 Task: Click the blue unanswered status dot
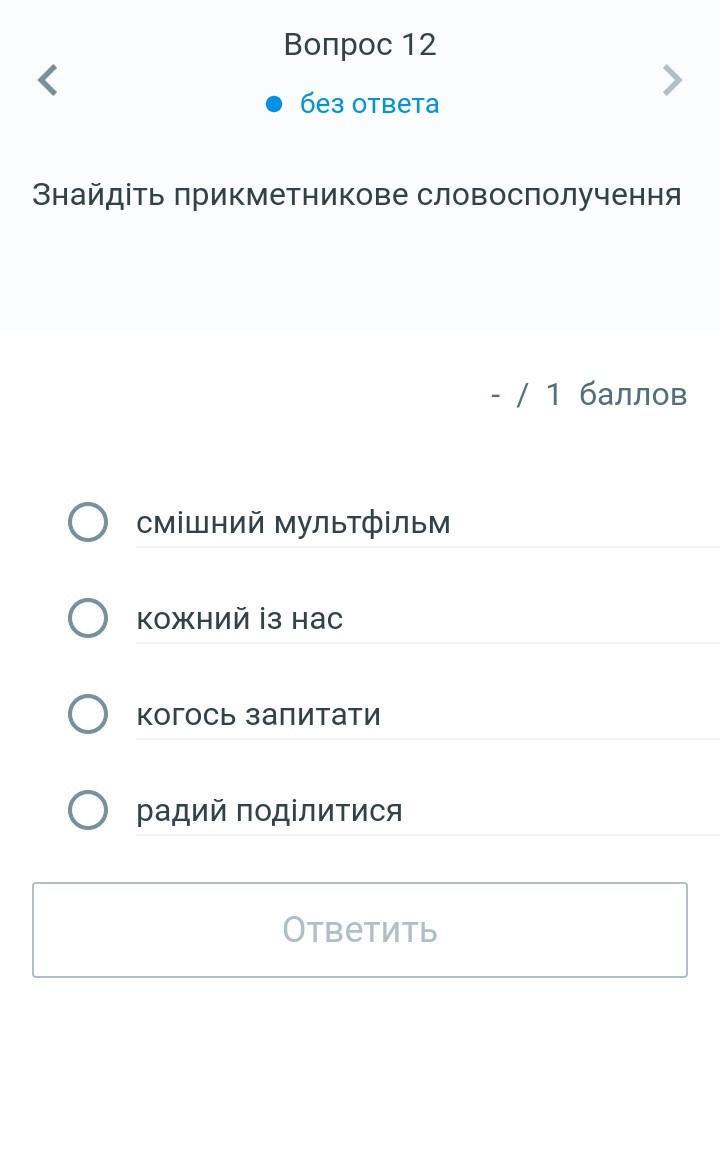click(x=274, y=104)
